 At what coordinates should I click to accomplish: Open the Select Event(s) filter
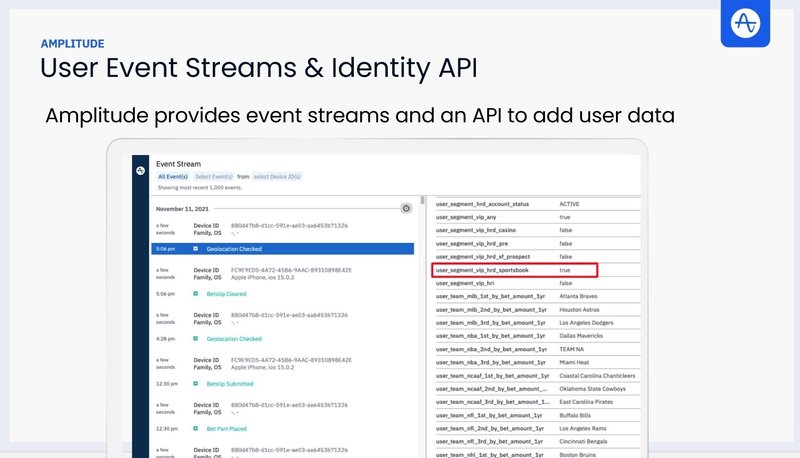coord(214,176)
